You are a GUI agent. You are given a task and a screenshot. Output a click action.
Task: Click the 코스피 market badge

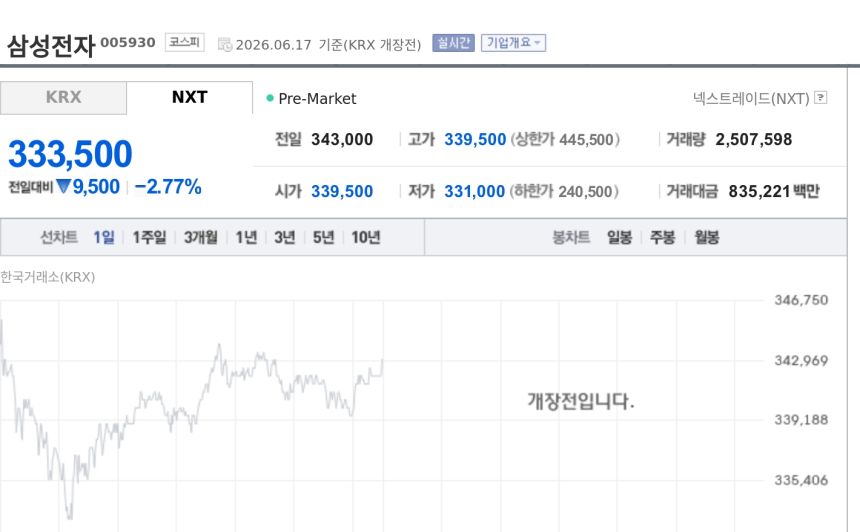point(185,42)
